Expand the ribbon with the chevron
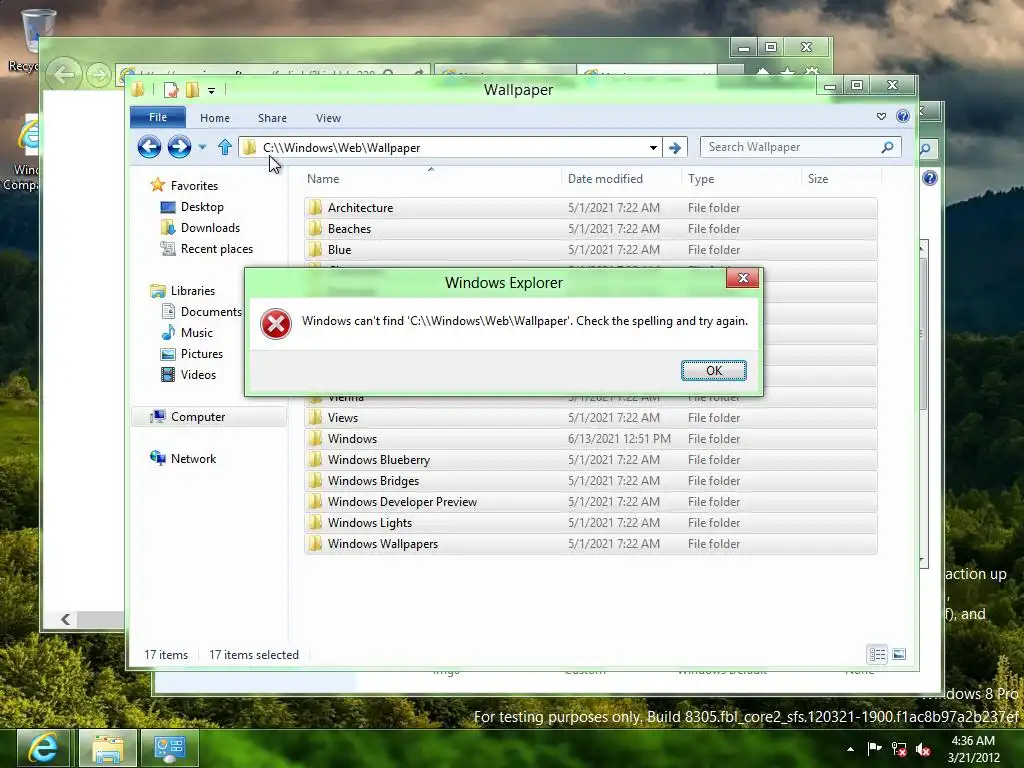Screen dimensions: 1024x768 pyautogui.click(x=881, y=116)
